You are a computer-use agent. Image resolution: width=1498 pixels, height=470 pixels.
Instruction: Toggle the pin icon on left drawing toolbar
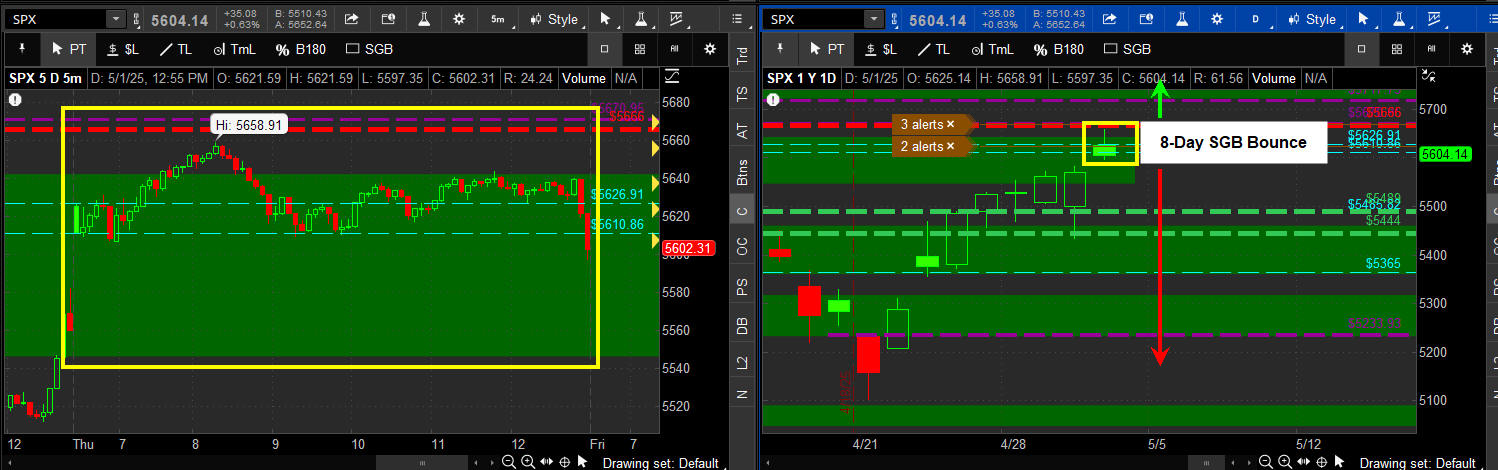23,48
